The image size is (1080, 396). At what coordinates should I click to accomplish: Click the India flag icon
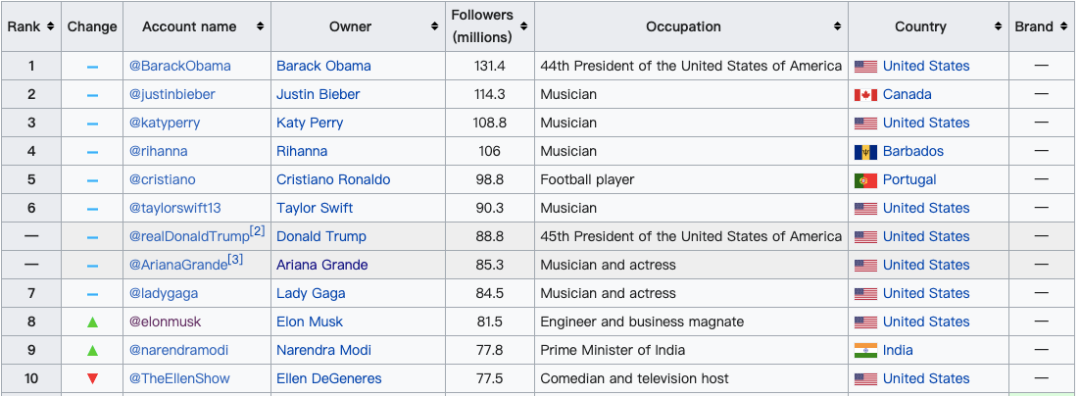[866, 351]
